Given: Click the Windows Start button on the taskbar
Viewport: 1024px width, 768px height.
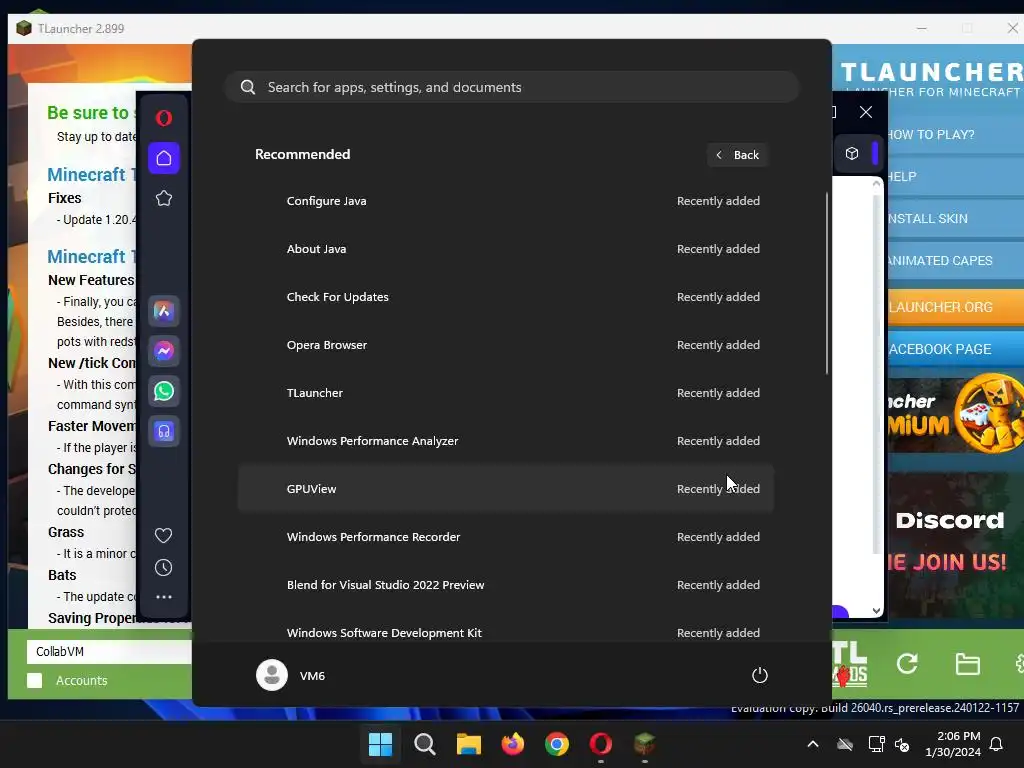Looking at the screenshot, I should click(380, 744).
